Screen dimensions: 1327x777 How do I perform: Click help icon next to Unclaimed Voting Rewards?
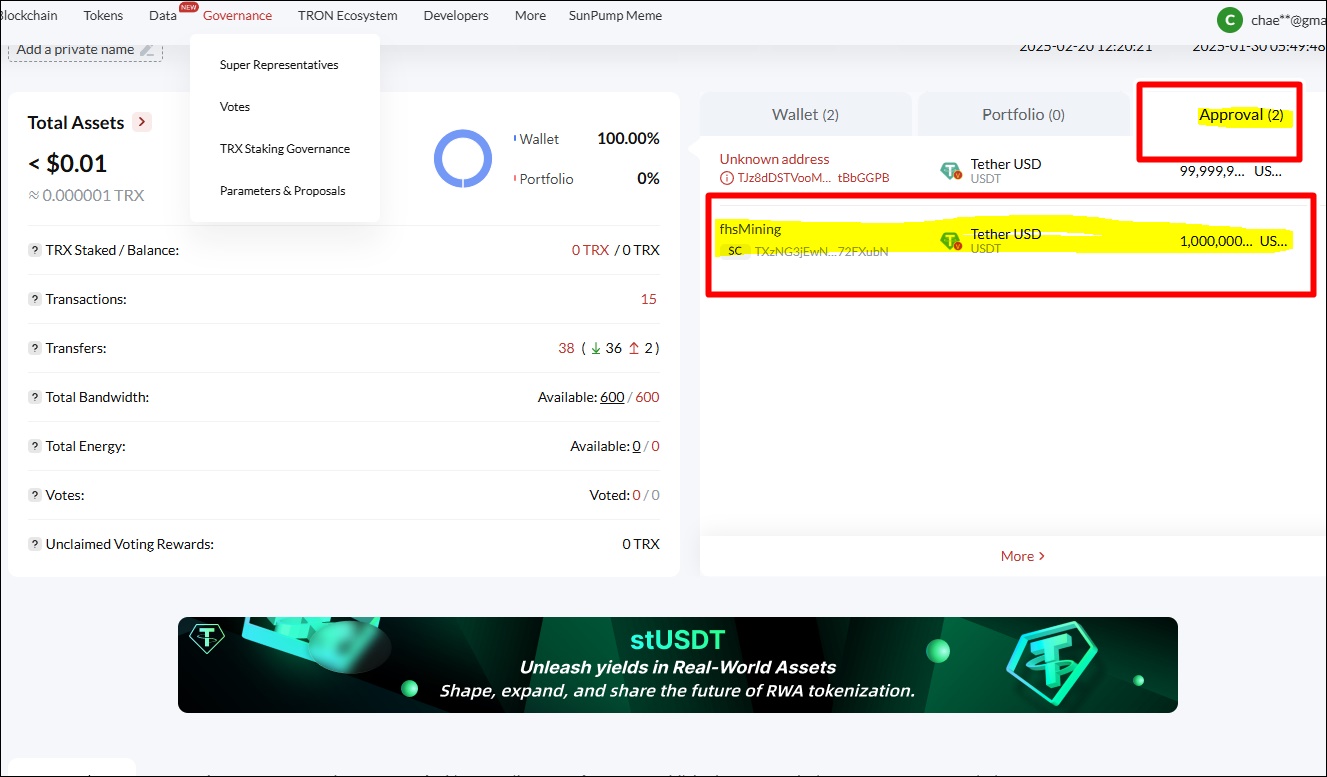pos(35,544)
